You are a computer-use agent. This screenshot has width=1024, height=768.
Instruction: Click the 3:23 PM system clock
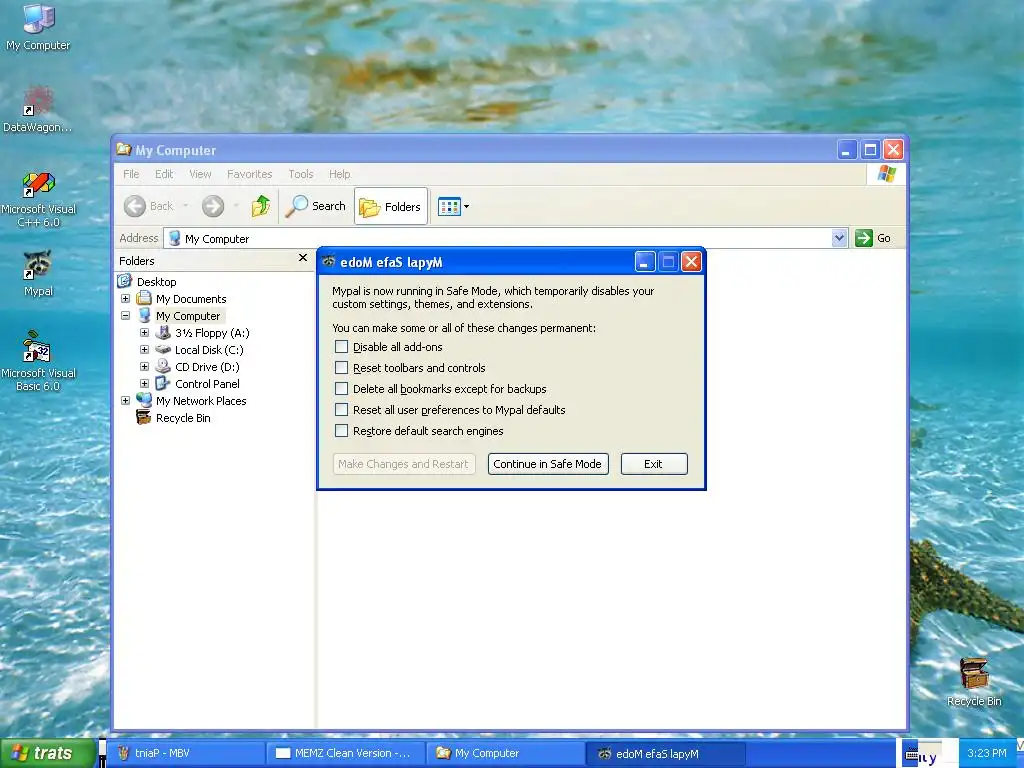(x=986, y=753)
